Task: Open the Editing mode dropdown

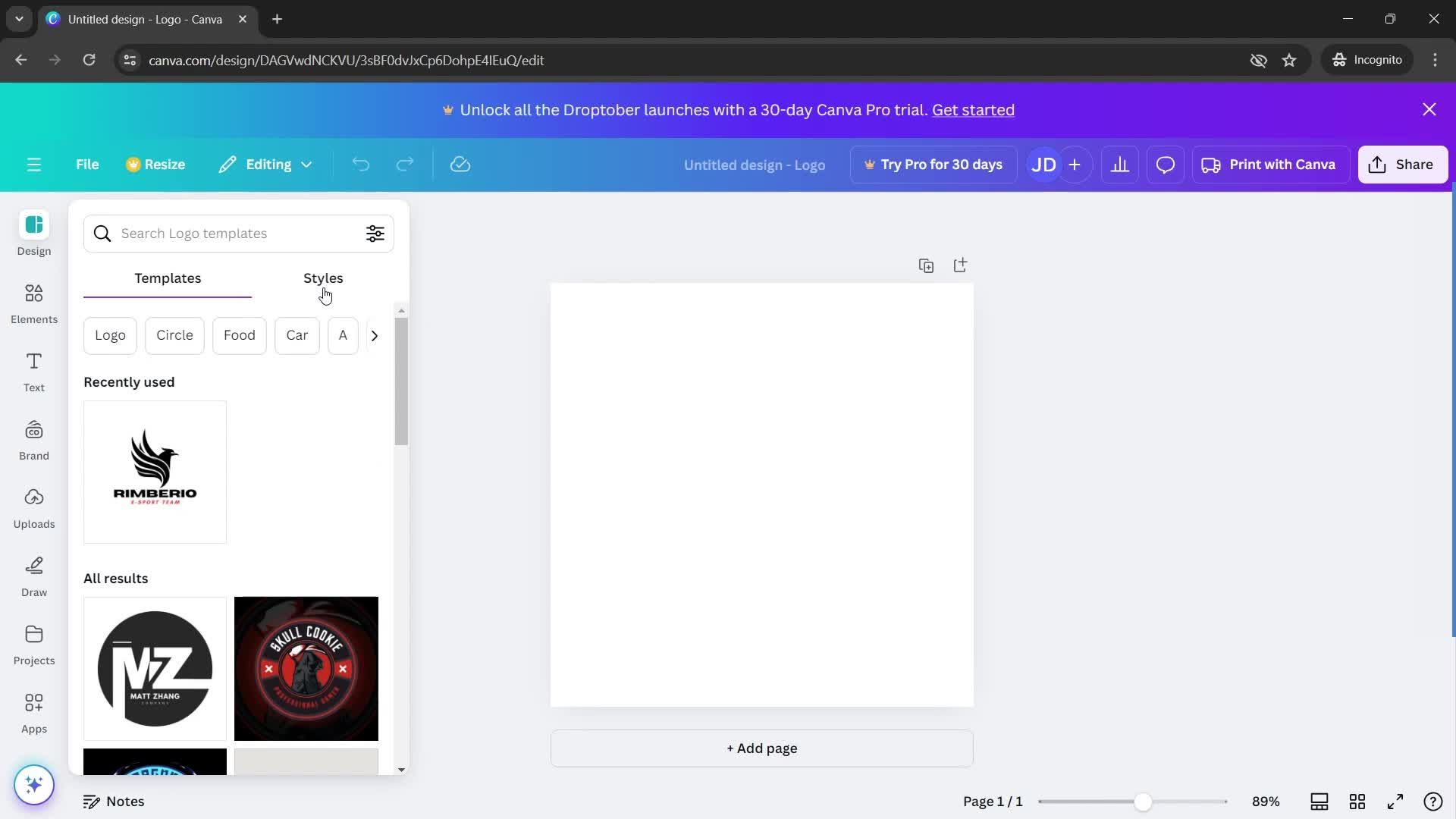Action: 265,165
